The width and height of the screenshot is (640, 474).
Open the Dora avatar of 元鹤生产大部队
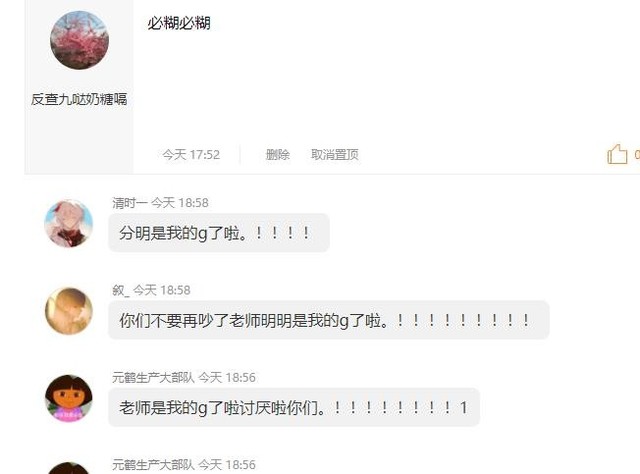tap(69, 398)
